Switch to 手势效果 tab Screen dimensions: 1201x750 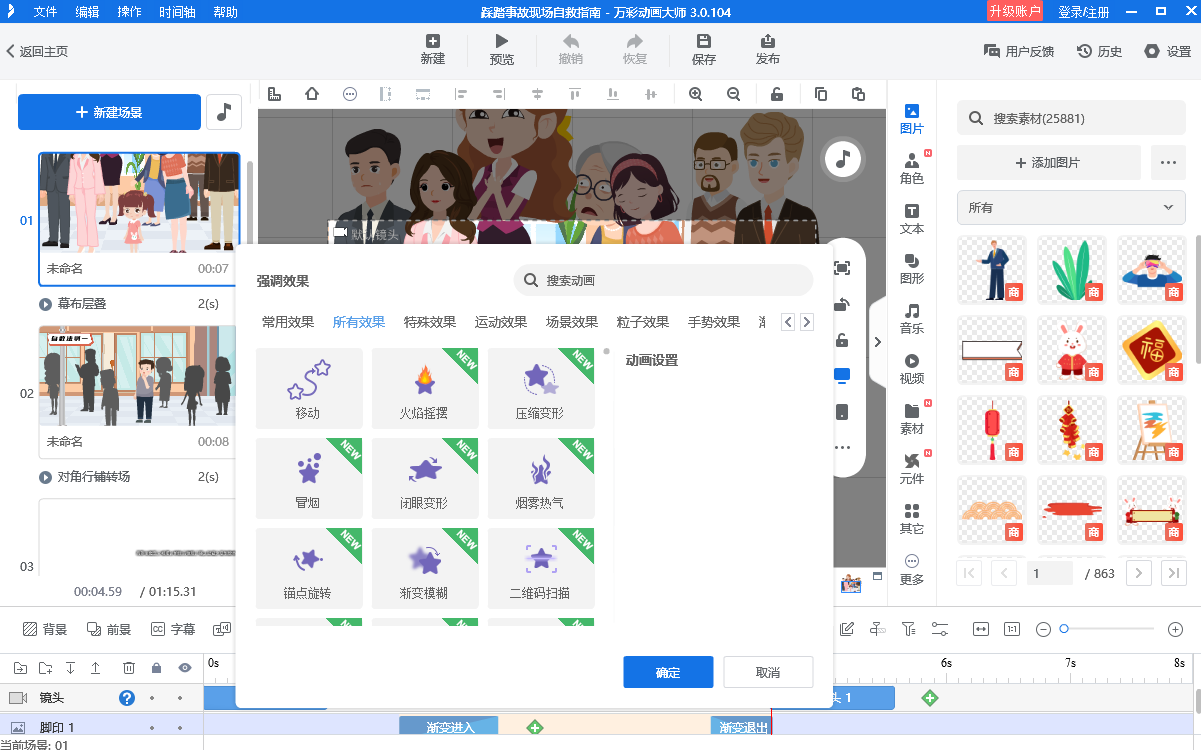714,322
